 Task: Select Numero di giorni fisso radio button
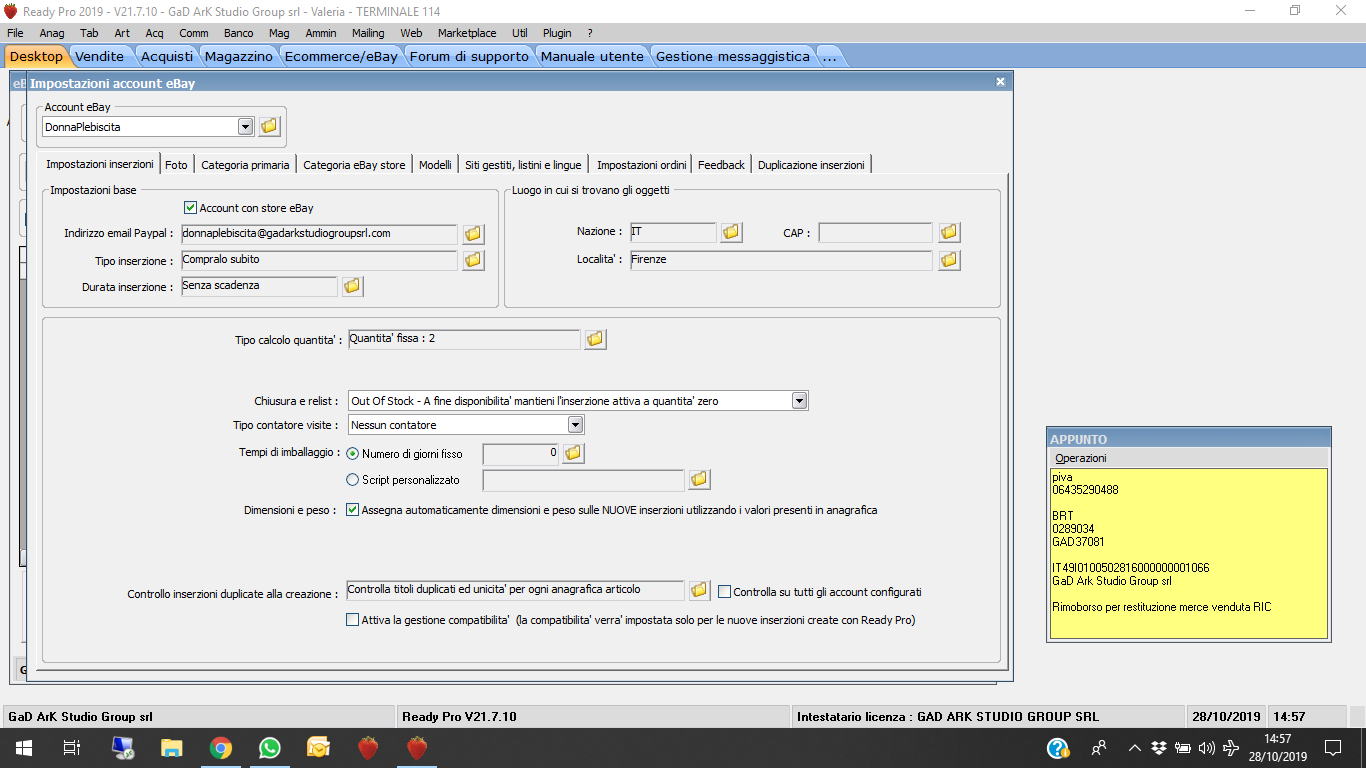[x=352, y=454]
